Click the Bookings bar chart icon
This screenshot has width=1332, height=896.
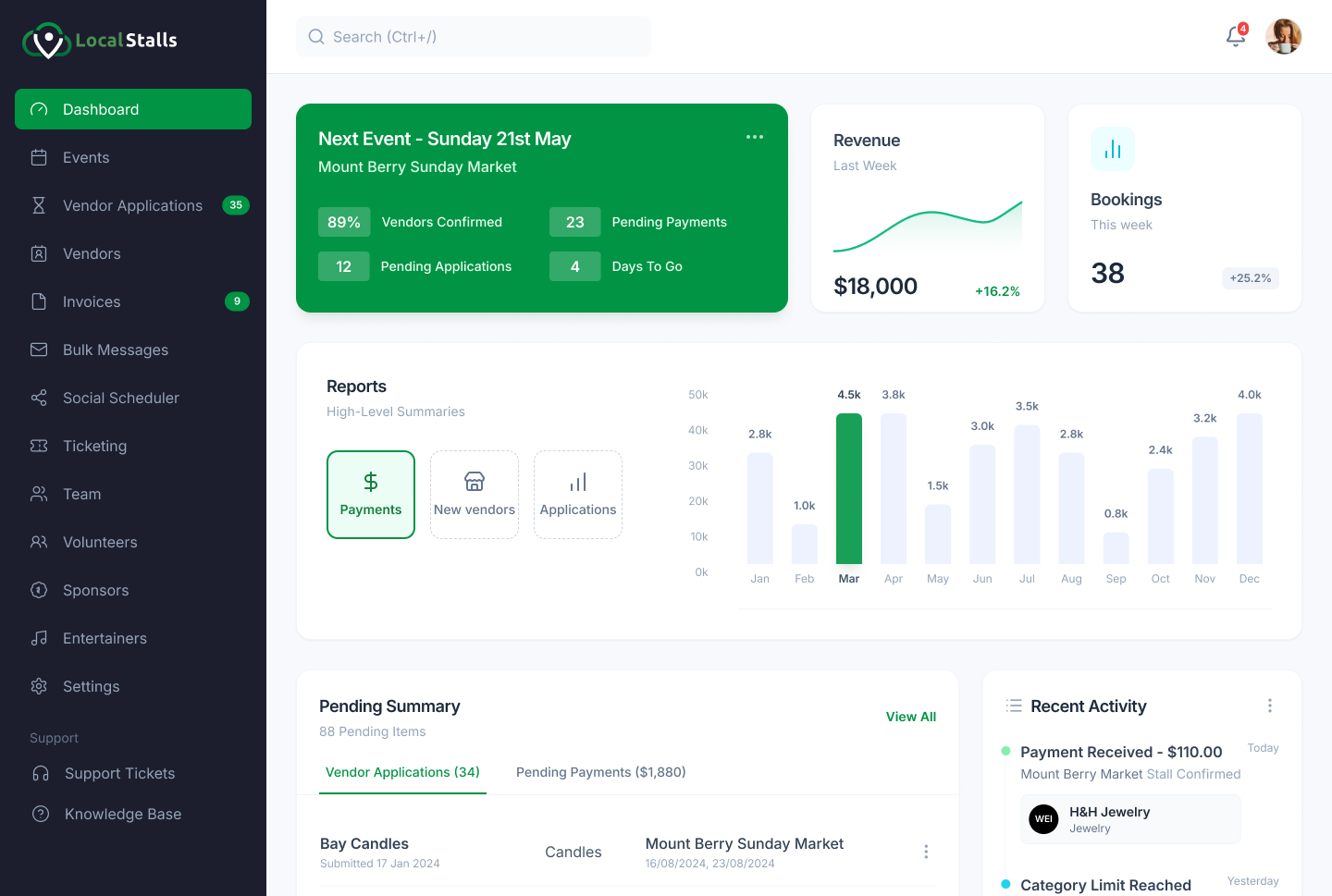pyautogui.click(x=1112, y=149)
